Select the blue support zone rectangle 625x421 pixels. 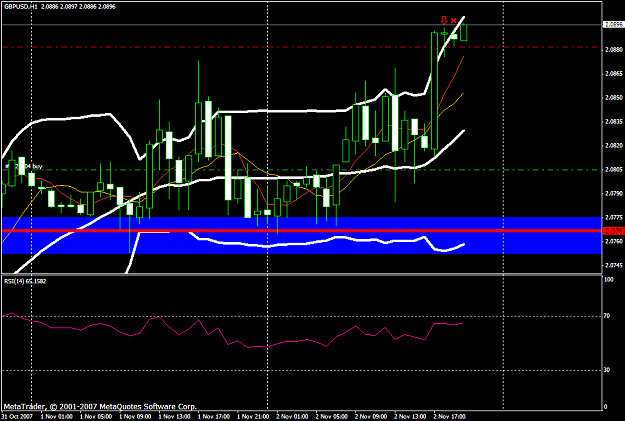(302, 235)
